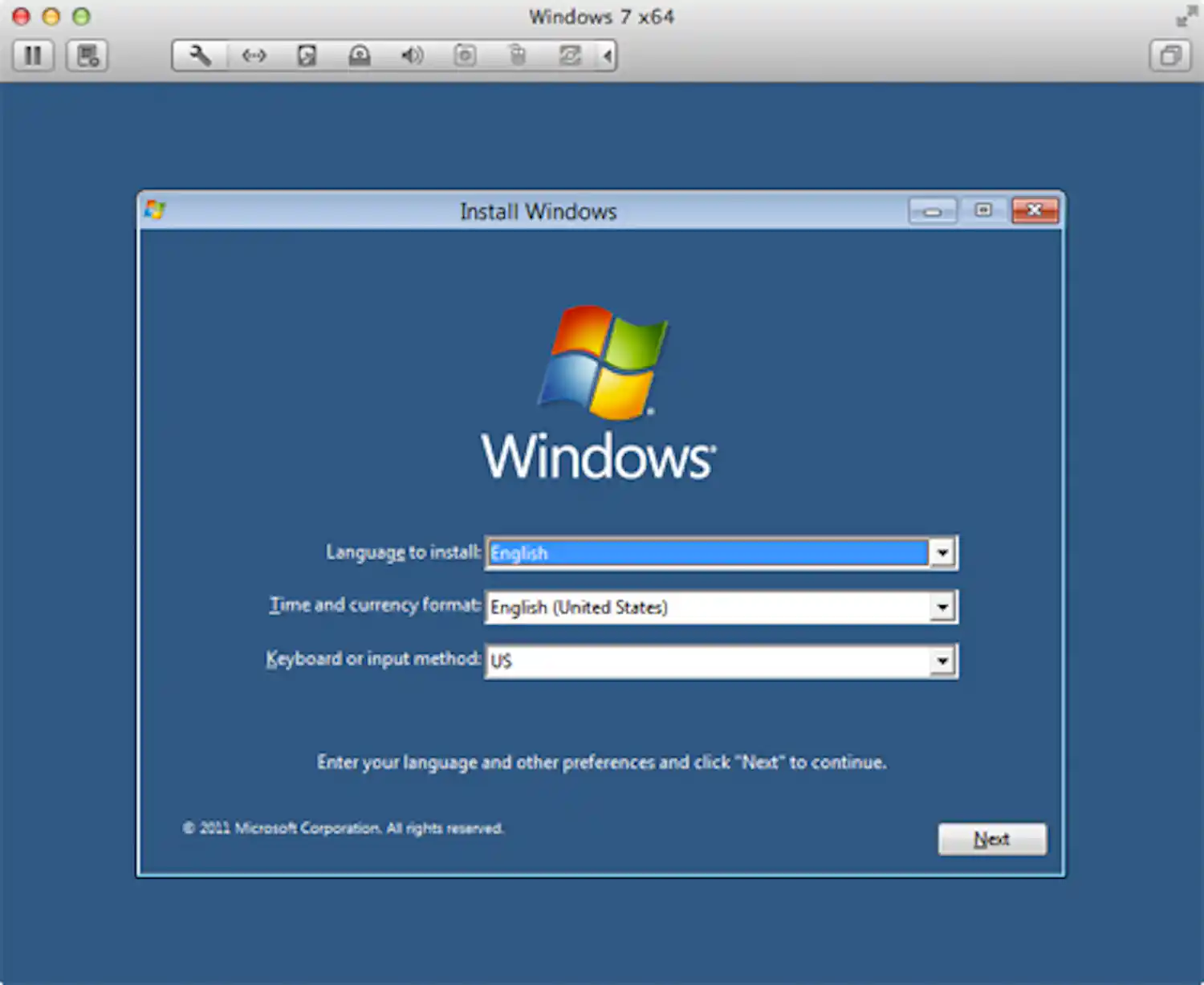Click the 'Install Windows' title bar
Viewport: 1204px width, 985px height.
pos(538,211)
